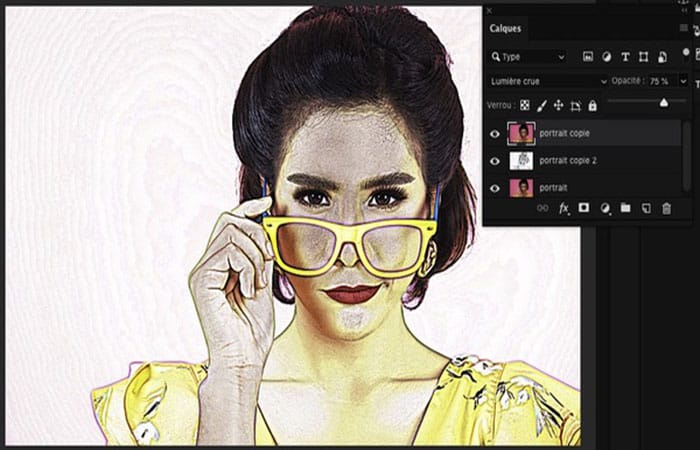The height and width of the screenshot is (450, 700).
Task: Hide the portrait copie 2 layer
Action: pyautogui.click(x=495, y=161)
